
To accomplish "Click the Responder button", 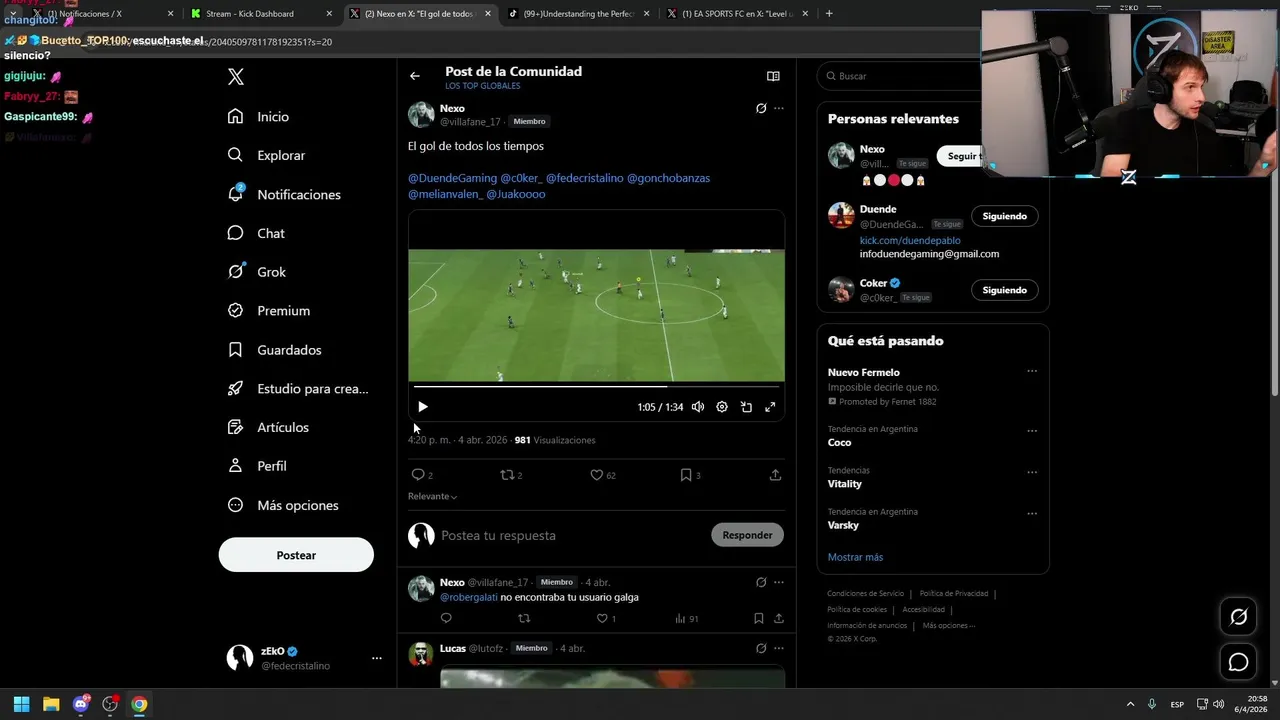I will (x=747, y=535).
